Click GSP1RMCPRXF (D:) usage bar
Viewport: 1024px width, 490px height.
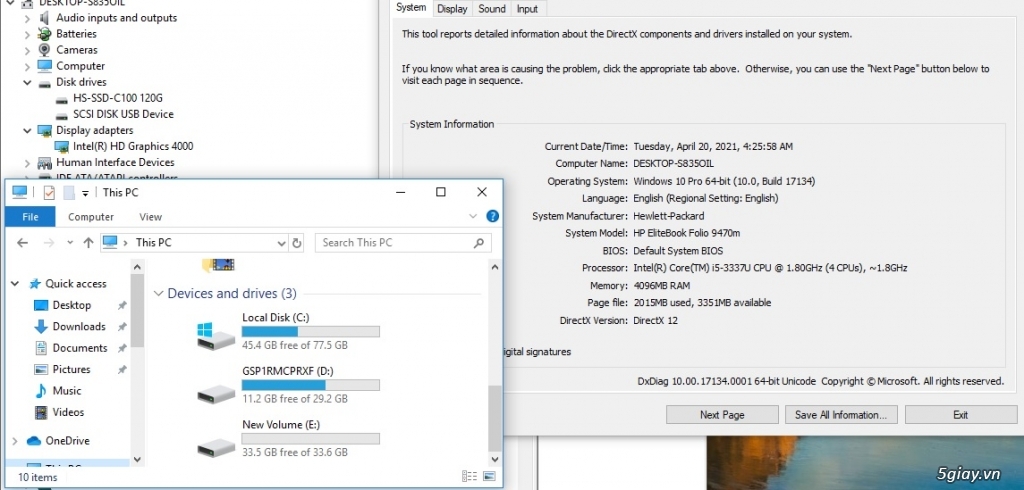(310, 385)
